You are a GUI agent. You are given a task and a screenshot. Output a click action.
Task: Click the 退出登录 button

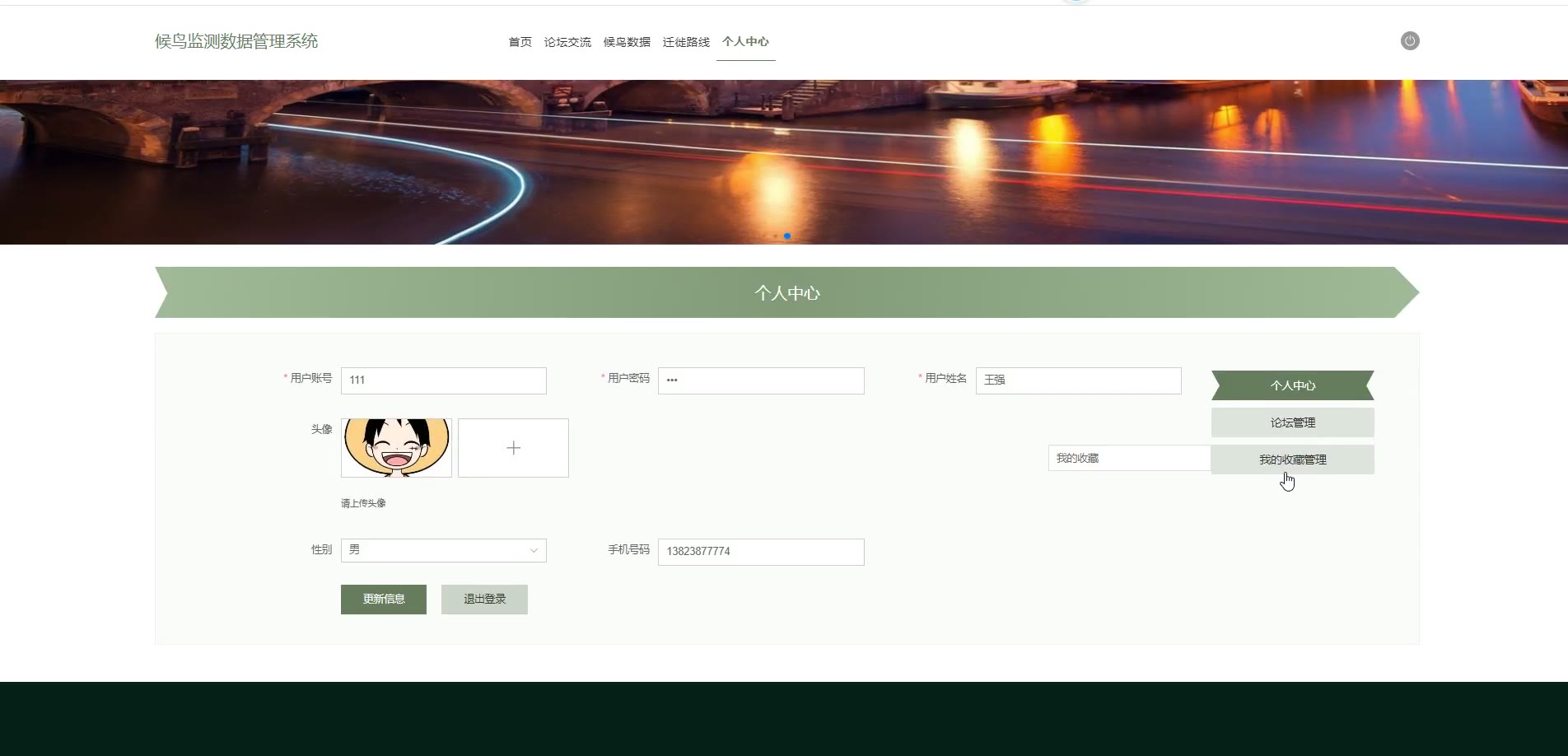484,600
